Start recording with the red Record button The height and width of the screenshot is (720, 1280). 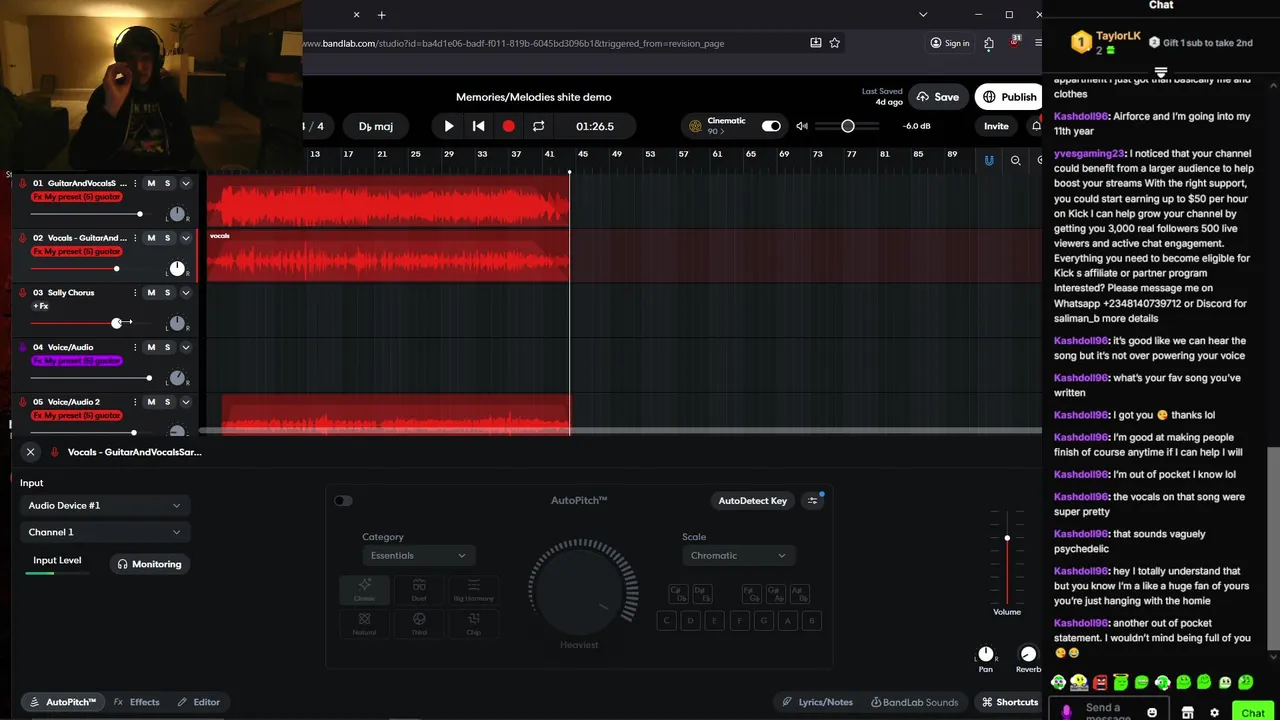coord(508,126)
